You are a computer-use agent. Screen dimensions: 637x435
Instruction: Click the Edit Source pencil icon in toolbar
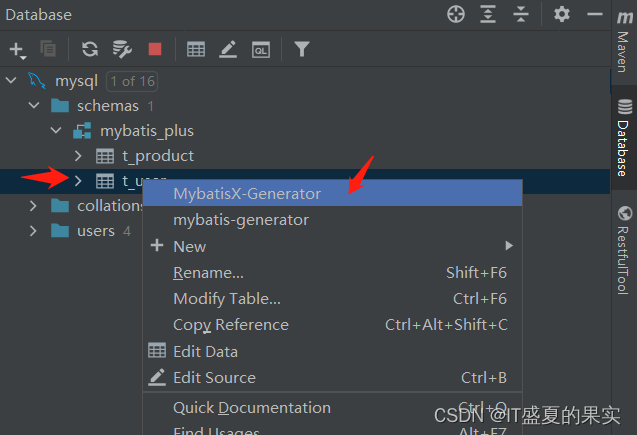(228, 49)
